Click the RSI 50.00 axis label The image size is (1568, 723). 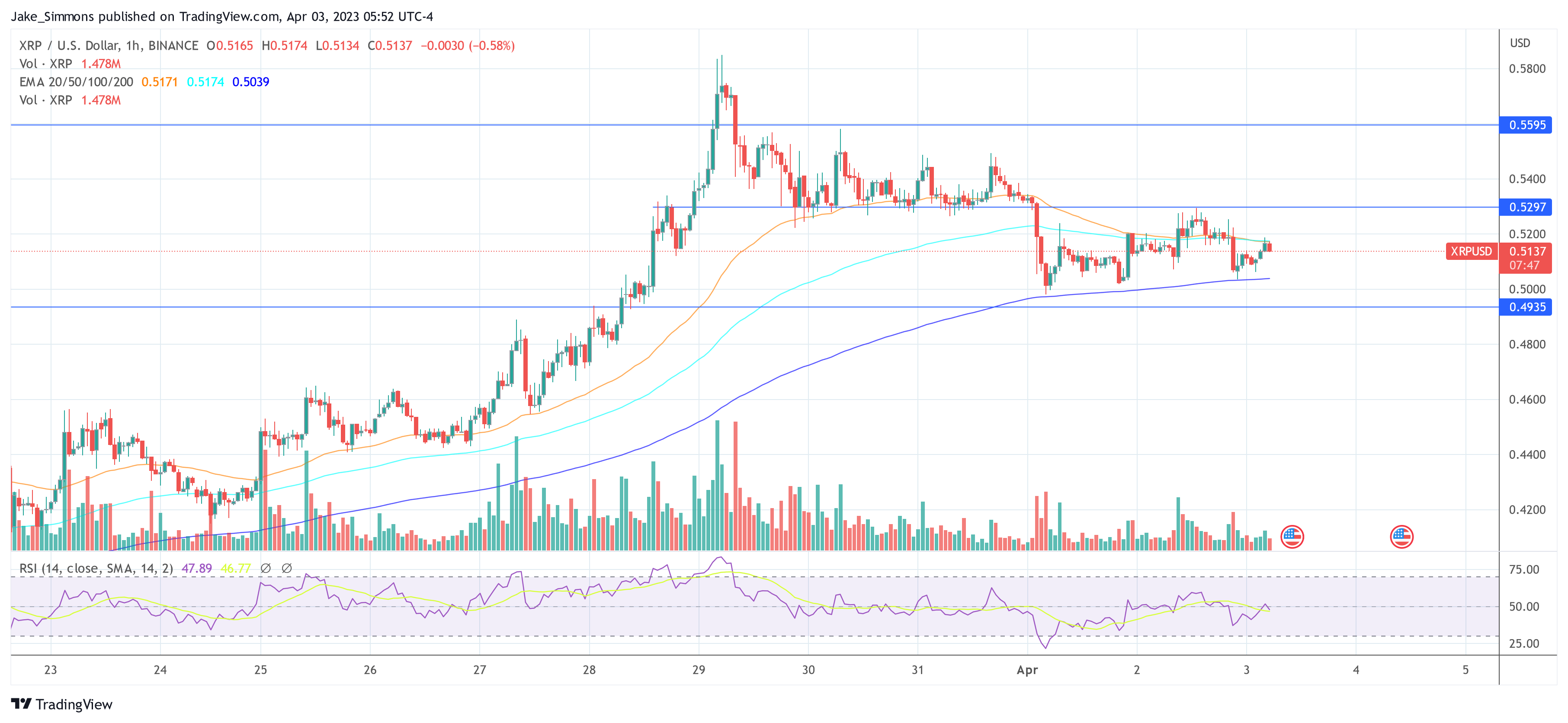pyautogui.click(x=1523, y=607)
